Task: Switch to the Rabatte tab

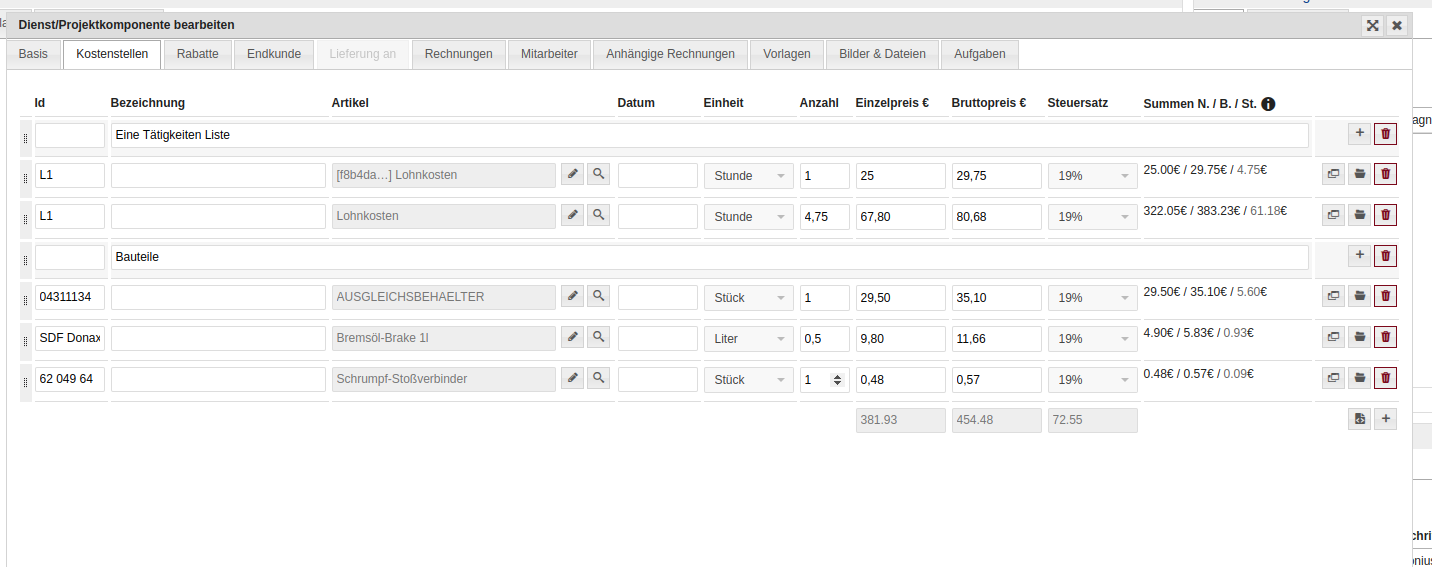Action: coord(198,54)
